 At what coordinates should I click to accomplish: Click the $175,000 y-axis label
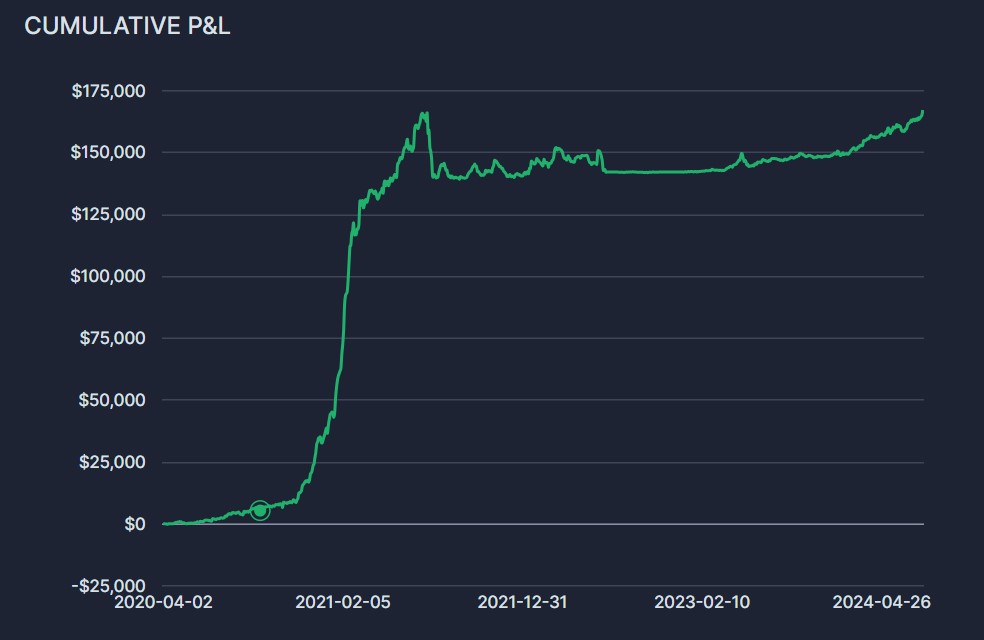(109, 91)
